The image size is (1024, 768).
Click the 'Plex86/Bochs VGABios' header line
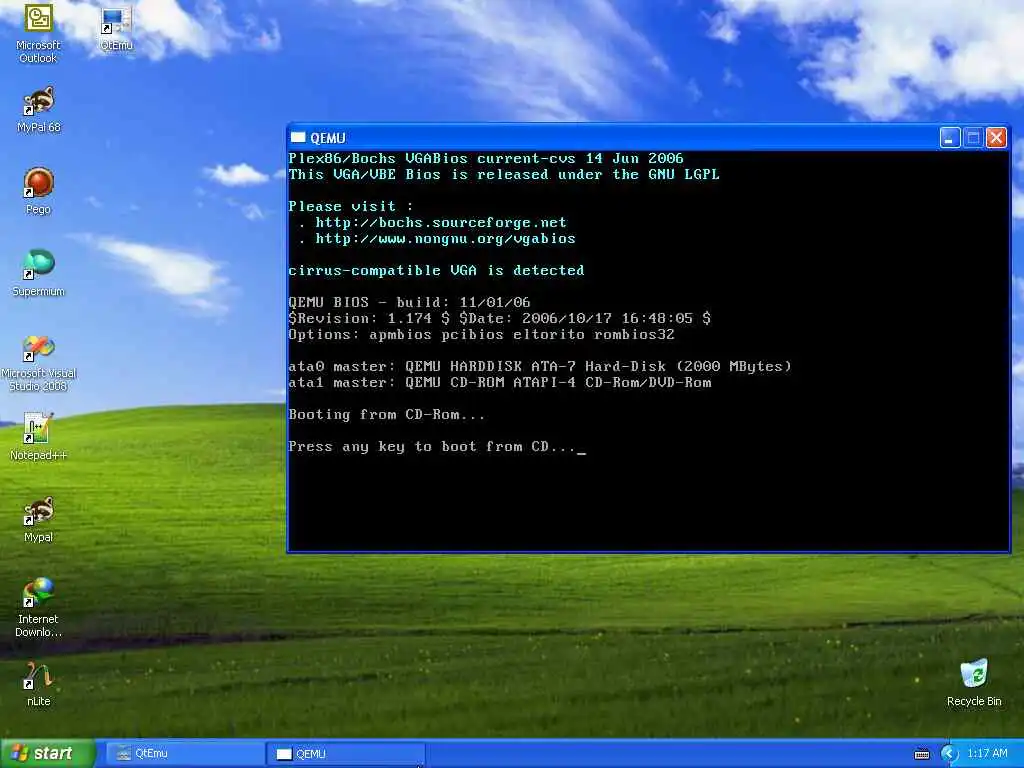click(x=486, y=159)
